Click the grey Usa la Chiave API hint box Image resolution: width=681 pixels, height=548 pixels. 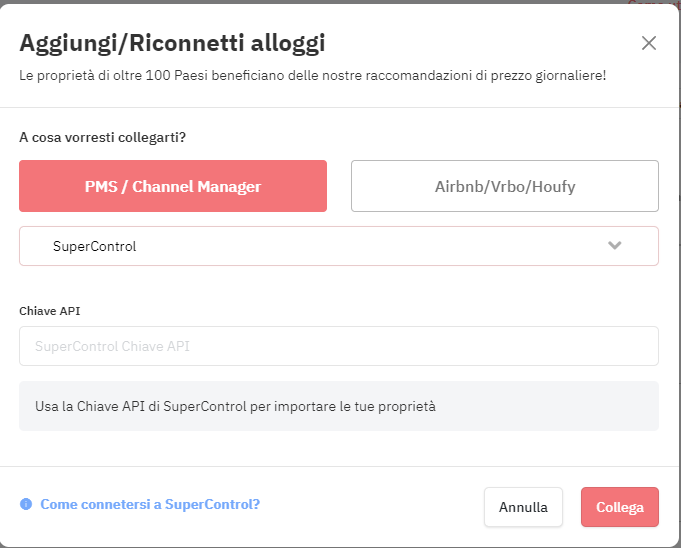coord(338,406)
